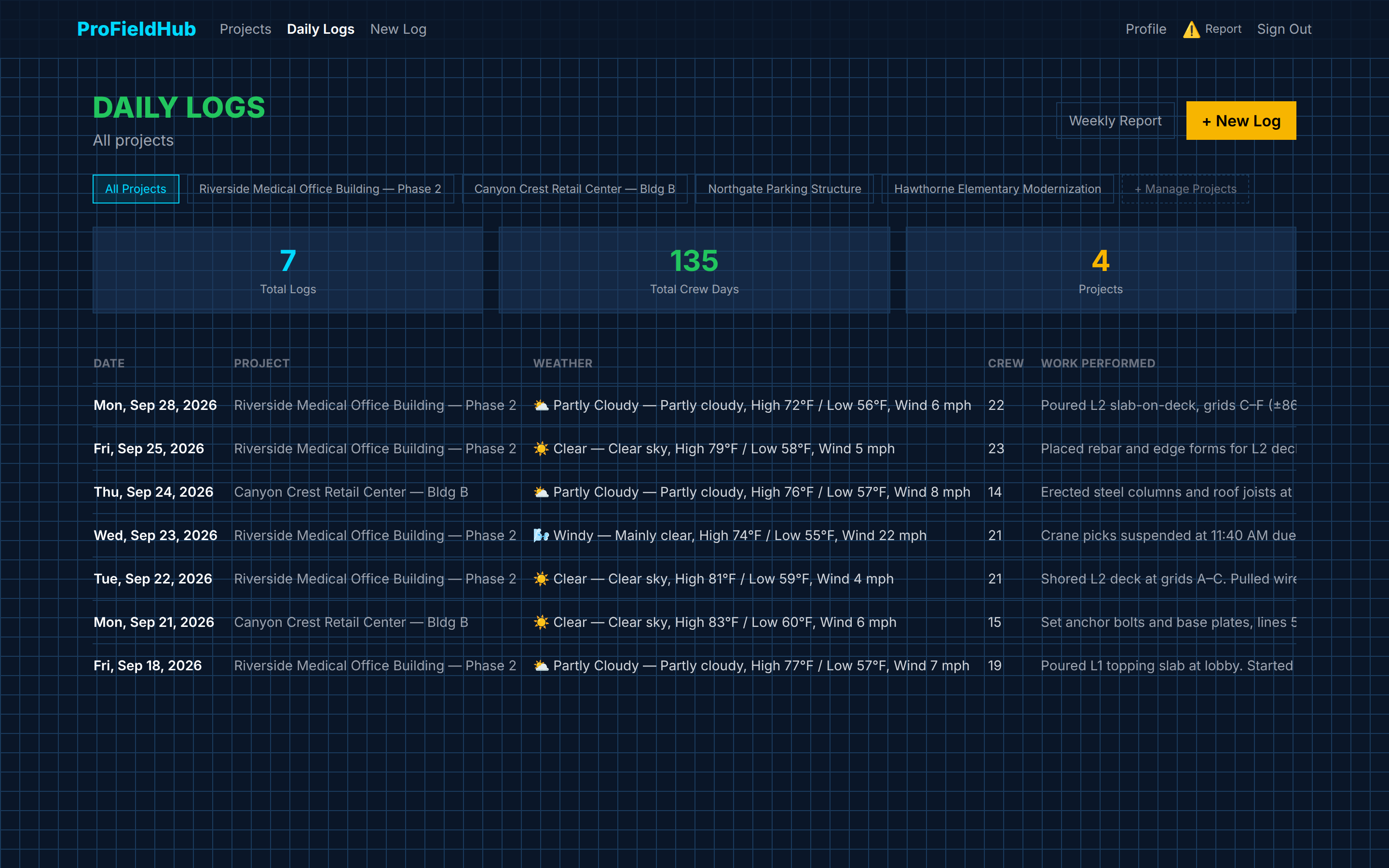Select the All Projects filter tab
This screenshot has height=868, width=1389.
(136, 189)
